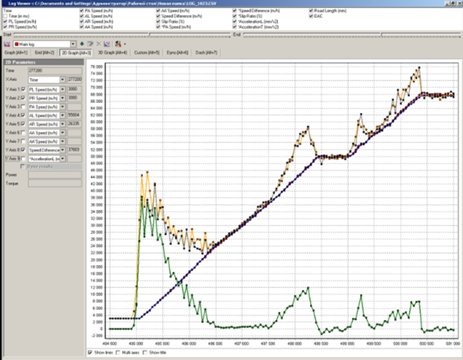Uncheck the Y Axis 4 checkbox
Screen dimensions: 463x360
pyautogui.click(x=23, y=115)
